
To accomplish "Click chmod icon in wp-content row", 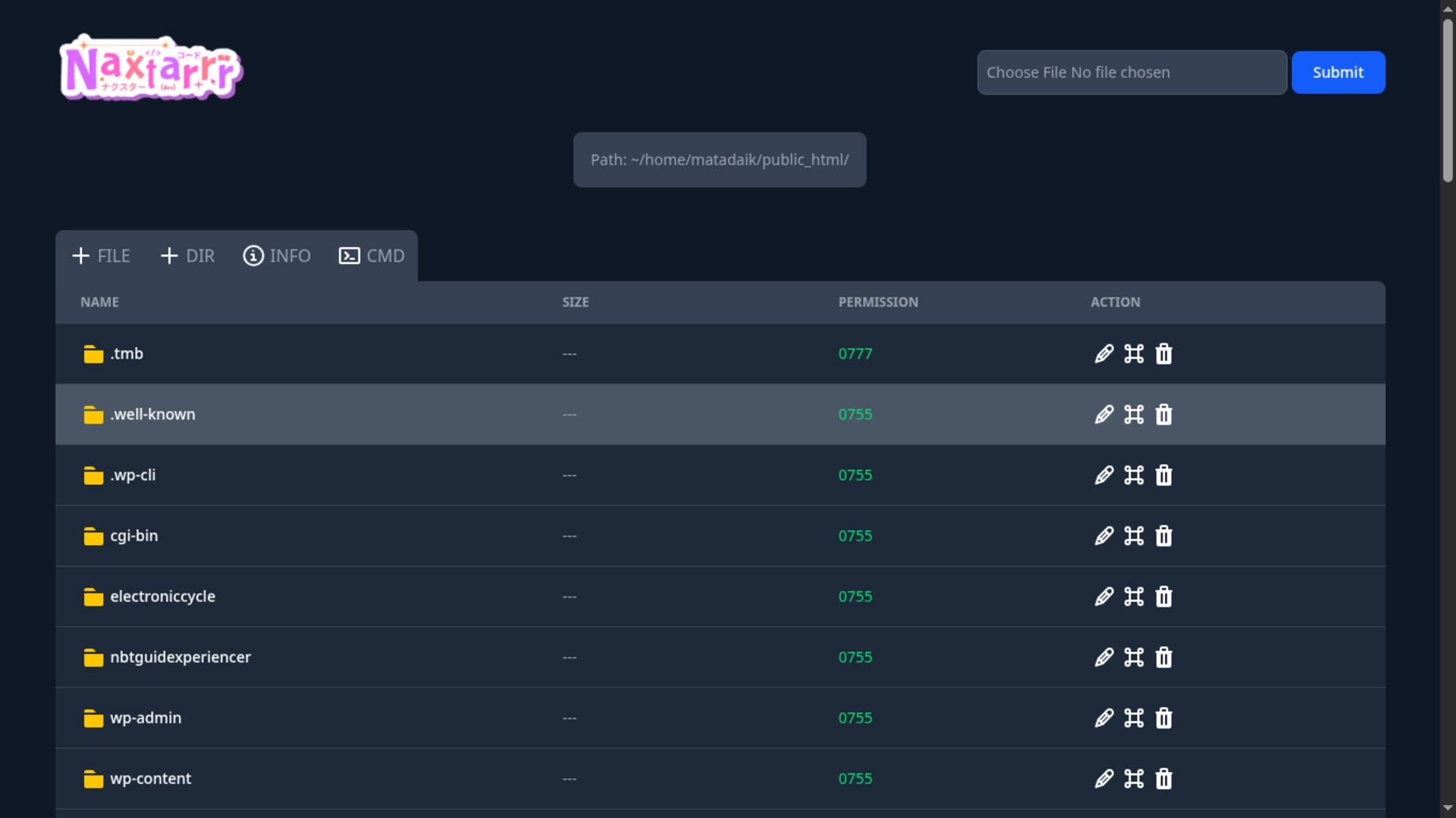I will [x=1134, y=779].
